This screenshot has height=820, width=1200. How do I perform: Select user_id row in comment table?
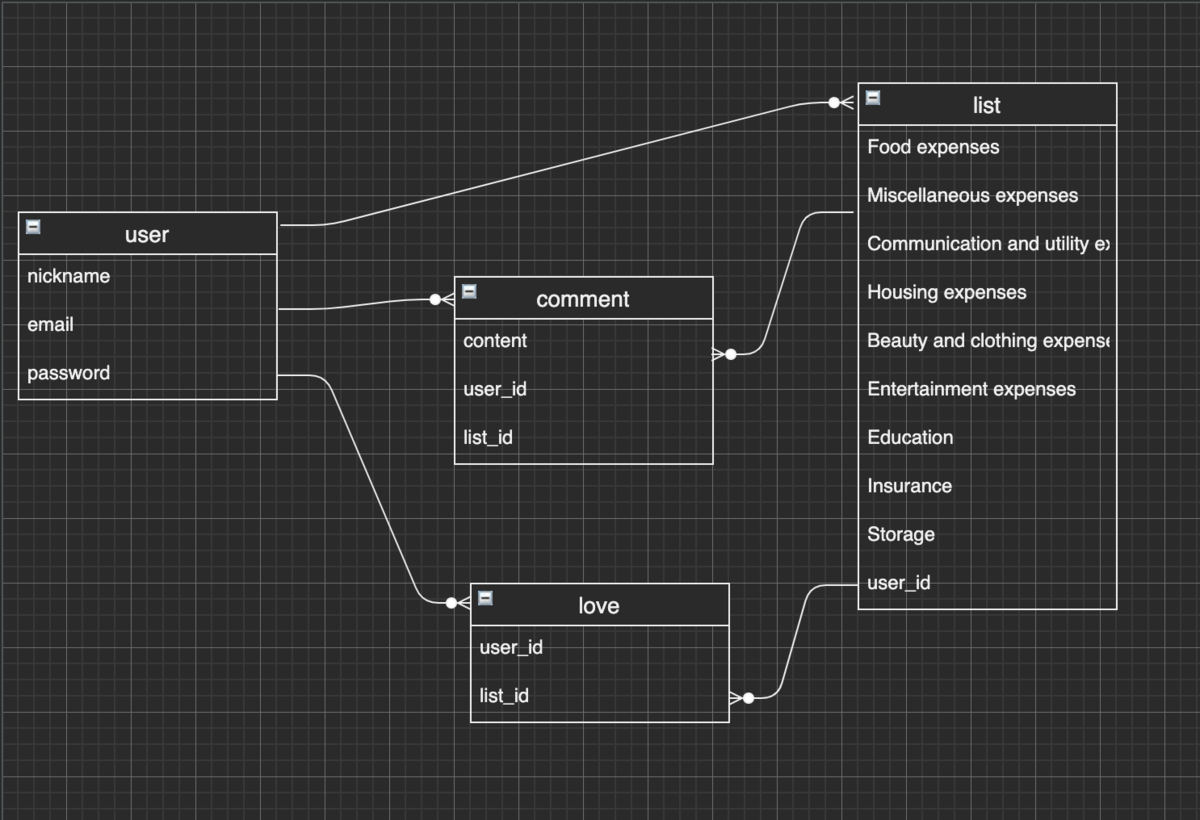(x=584, y=389)
